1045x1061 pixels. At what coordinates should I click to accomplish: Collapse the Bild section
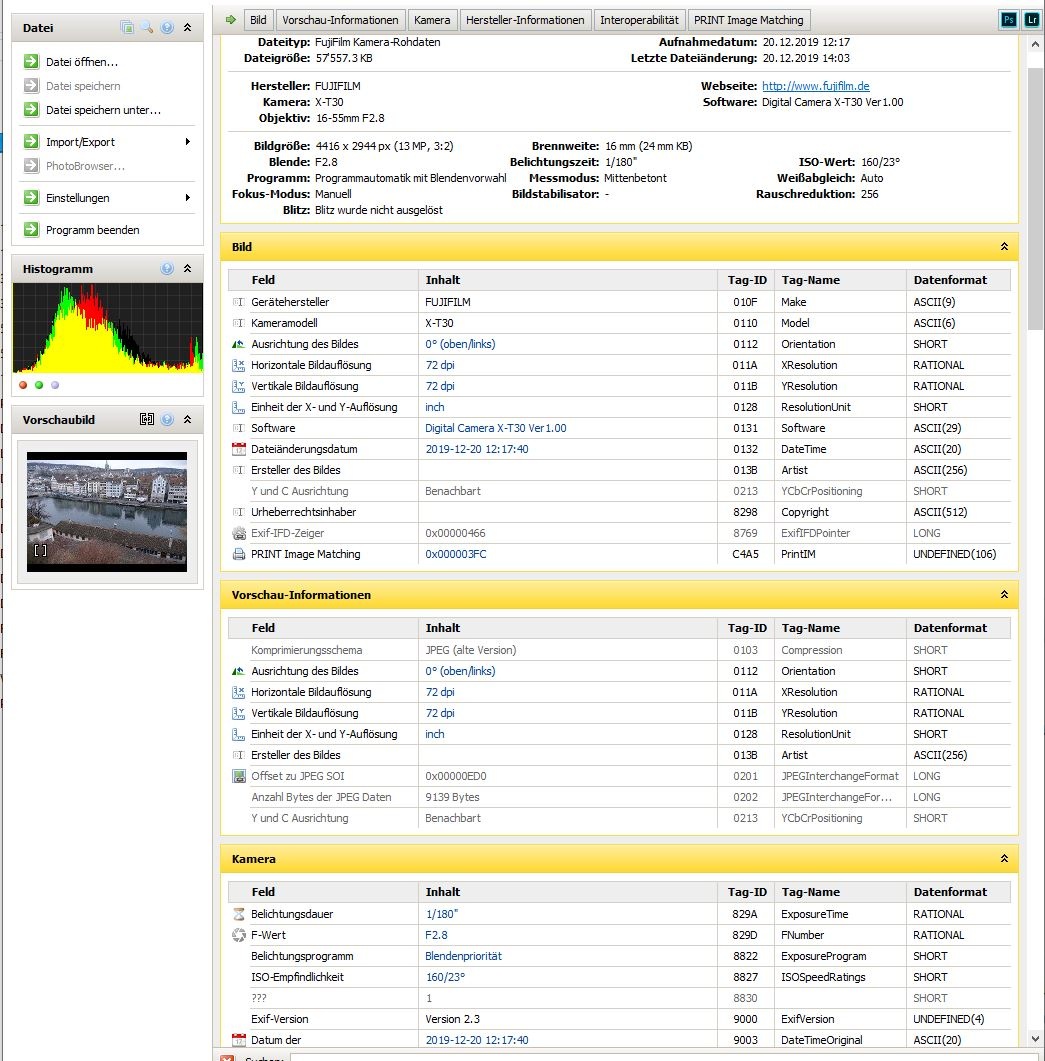click(x=1004, y=247)
